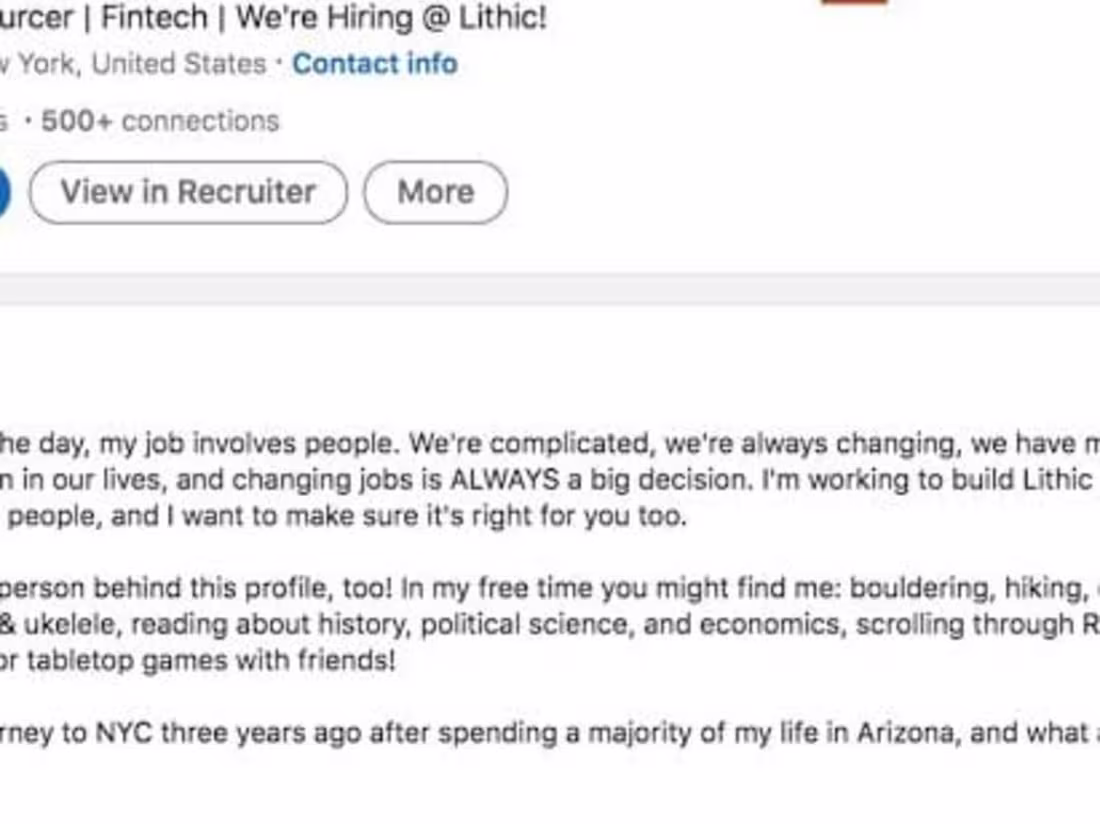Click the partially visible blue button at left edge
Viewport: 1100px width, 824px height.
point(6,192)
